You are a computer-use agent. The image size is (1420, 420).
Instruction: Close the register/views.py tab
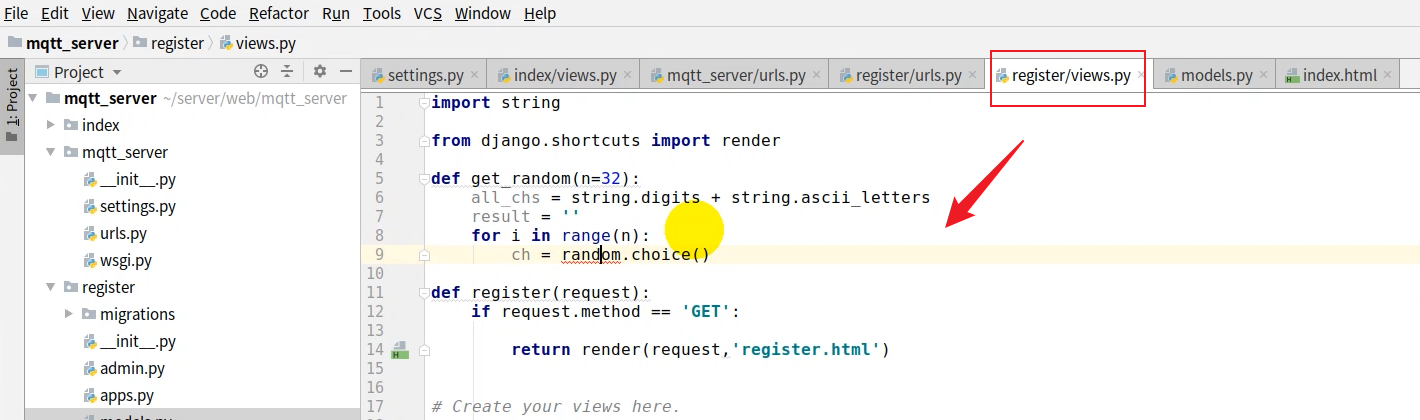click(x=1141, y=76)
